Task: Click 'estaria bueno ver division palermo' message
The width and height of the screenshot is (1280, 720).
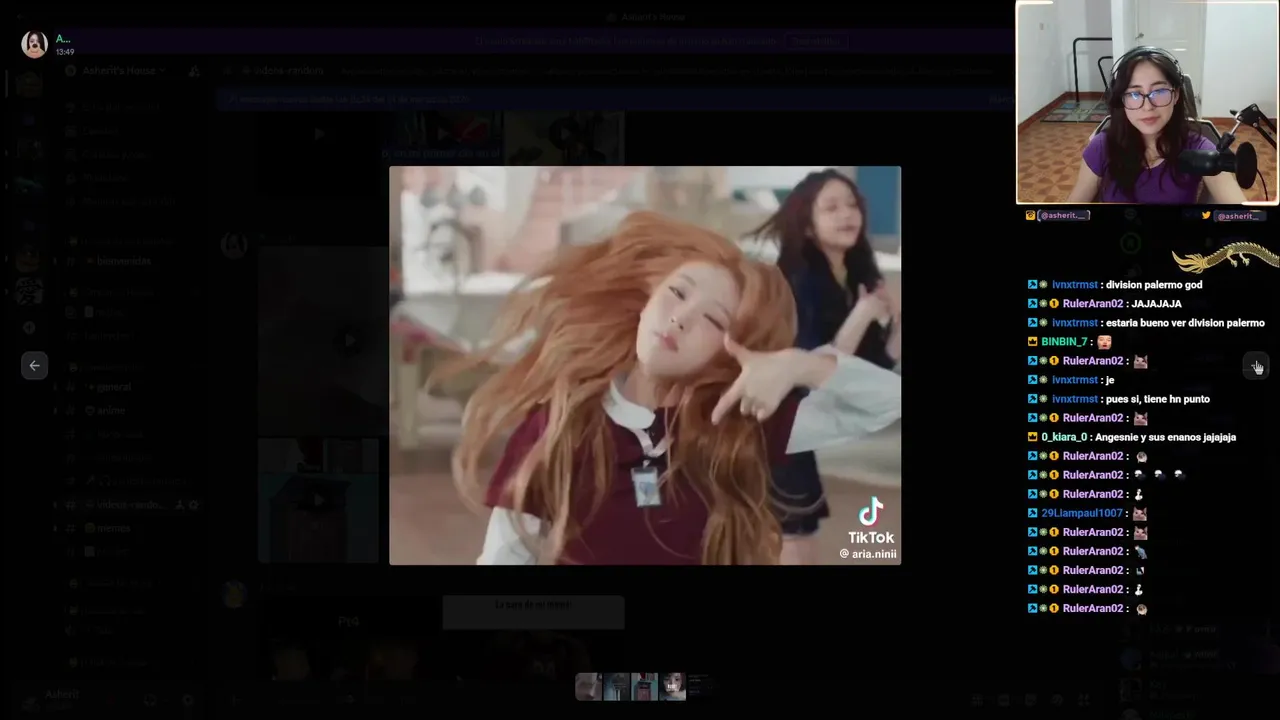Action: (x=1185, y=323)
